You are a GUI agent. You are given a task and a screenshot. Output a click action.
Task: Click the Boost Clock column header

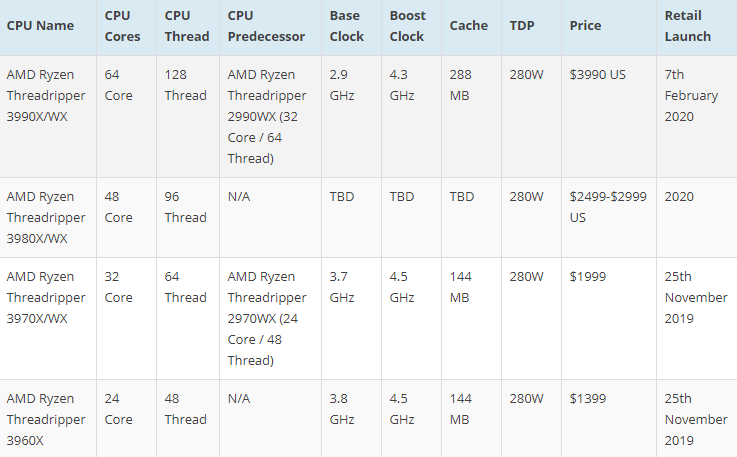coord(412,27)
